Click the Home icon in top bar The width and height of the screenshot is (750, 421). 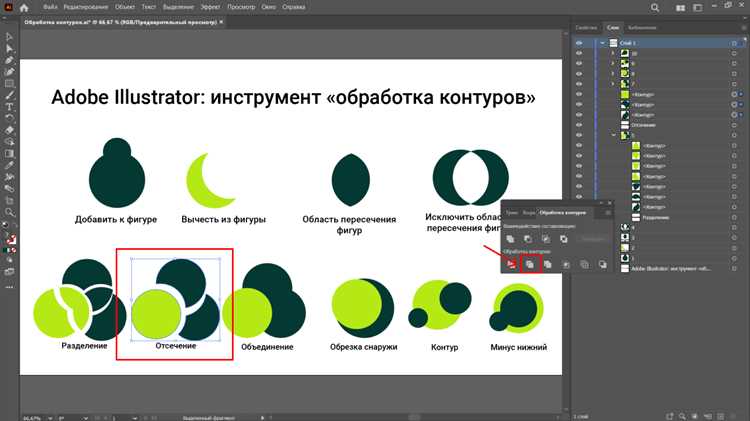tap(24, 7)
